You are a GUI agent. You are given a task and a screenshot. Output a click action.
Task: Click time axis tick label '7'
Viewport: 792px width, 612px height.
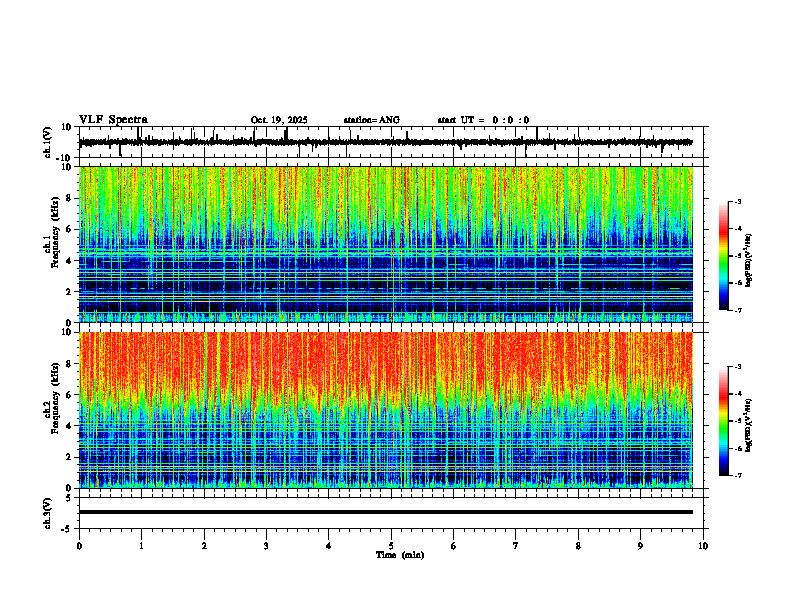(x=516, y=546)
